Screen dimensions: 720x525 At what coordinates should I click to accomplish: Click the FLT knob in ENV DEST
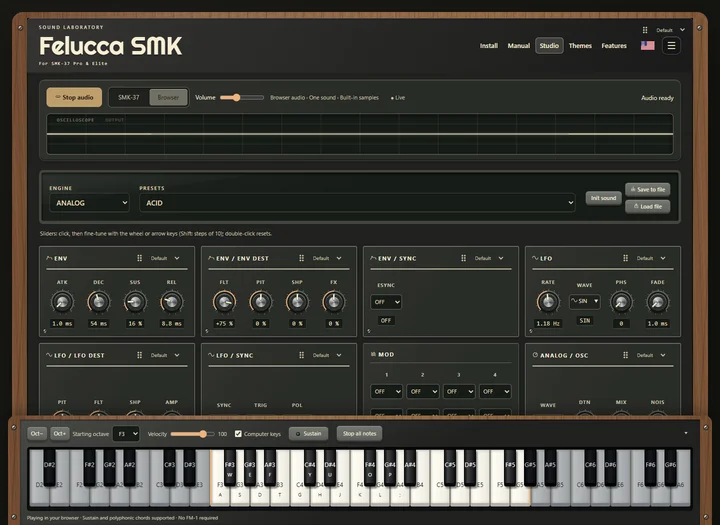(x=224, y=302)
